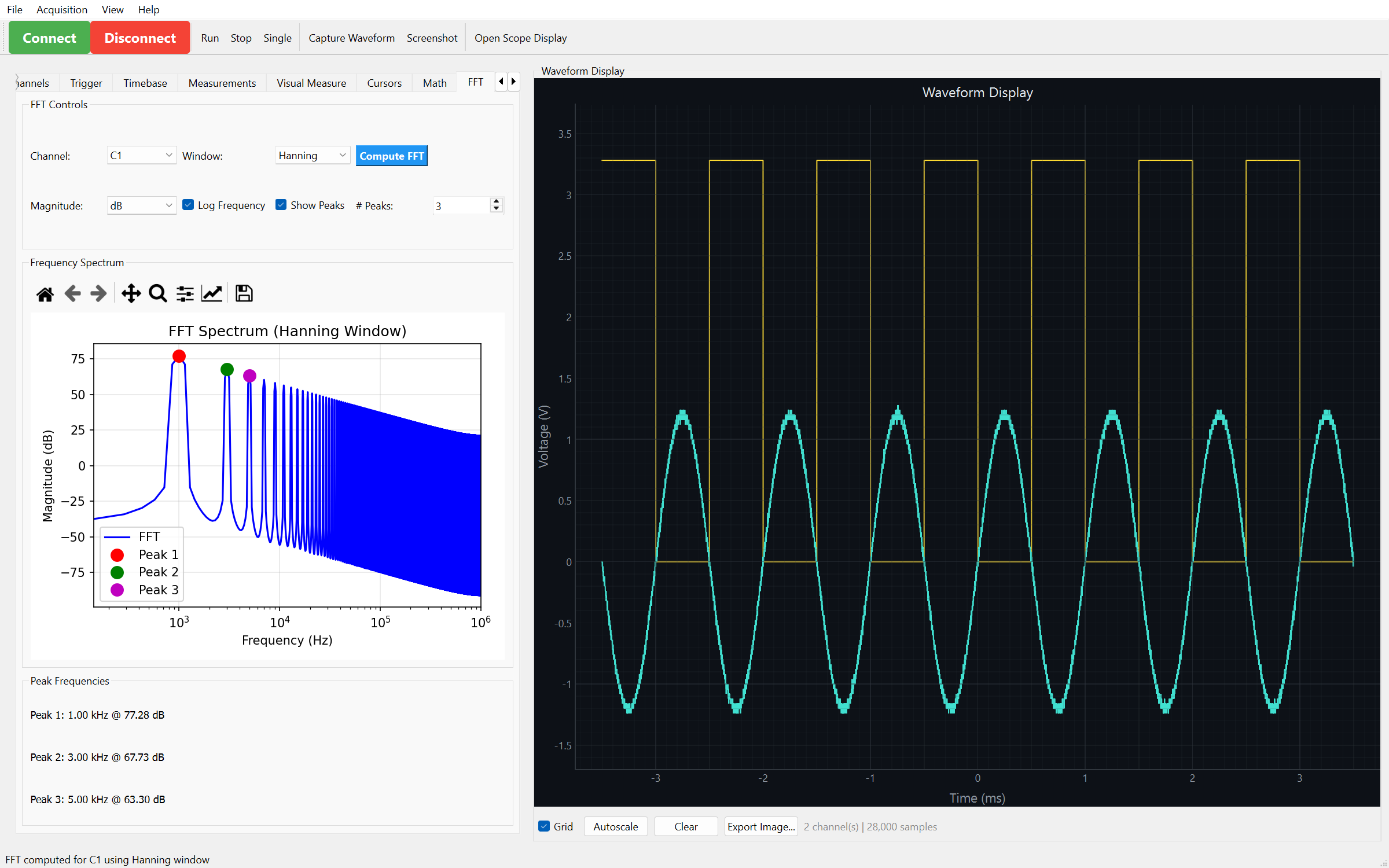Click the magenta Peak 3 marker on spectrum
Viewport: 1389px width, 868px height.
[x=249, y=376]
